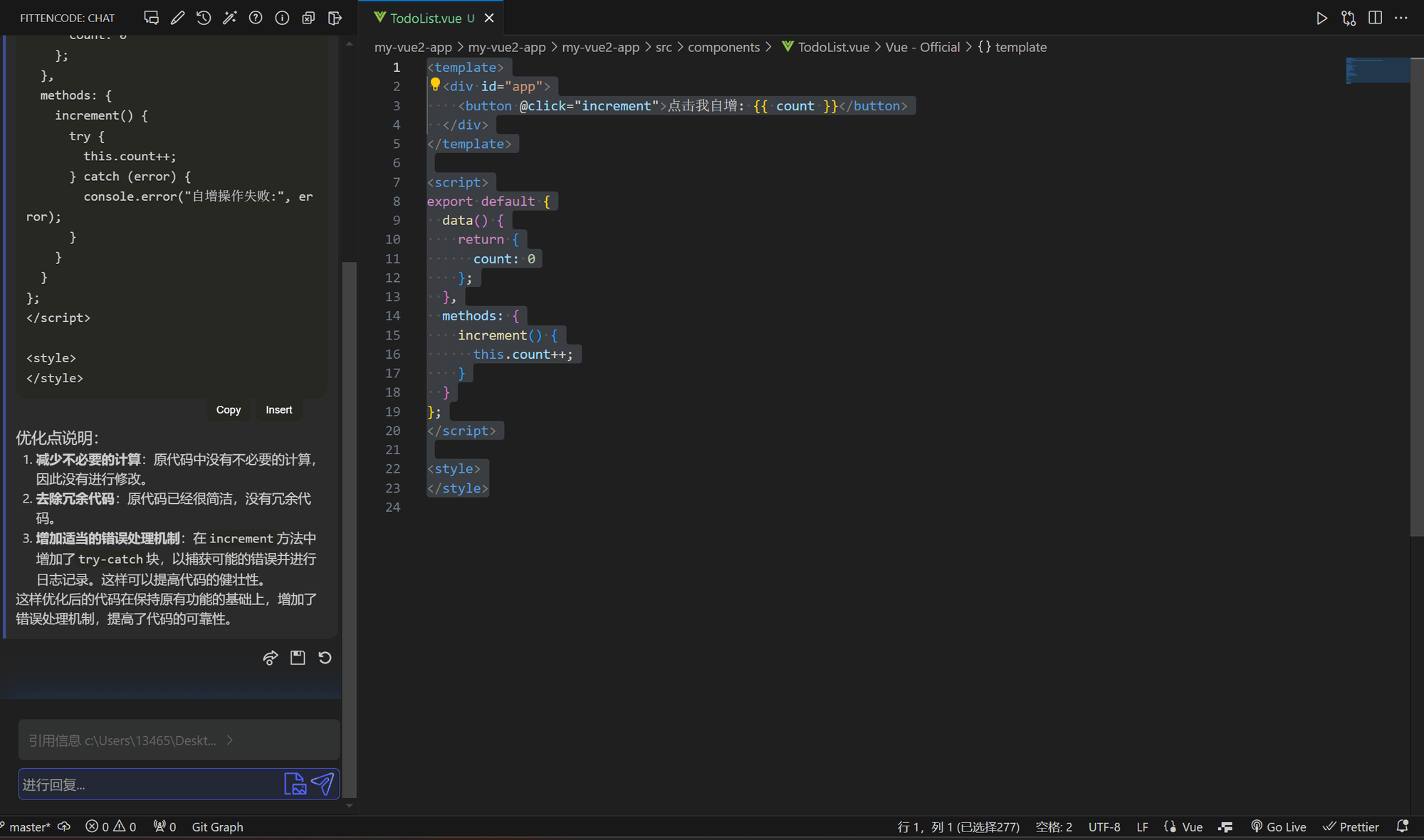Insert the generated code into editor
The width and height of the screenshot is (1424, 840).
(x=279, y=409)
